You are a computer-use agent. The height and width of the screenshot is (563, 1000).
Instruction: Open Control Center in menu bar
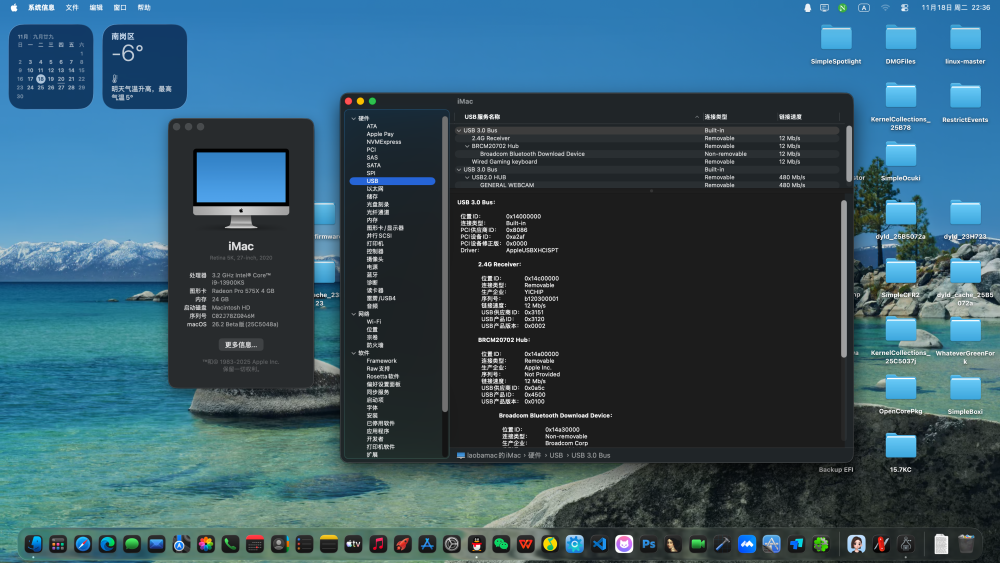(x=904, y=8)
